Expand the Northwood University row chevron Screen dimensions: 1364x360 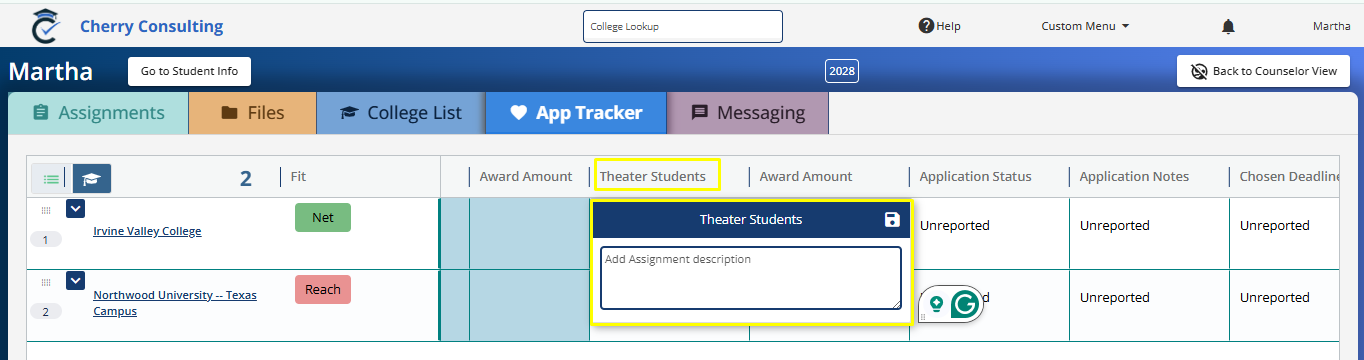(75, 281)
